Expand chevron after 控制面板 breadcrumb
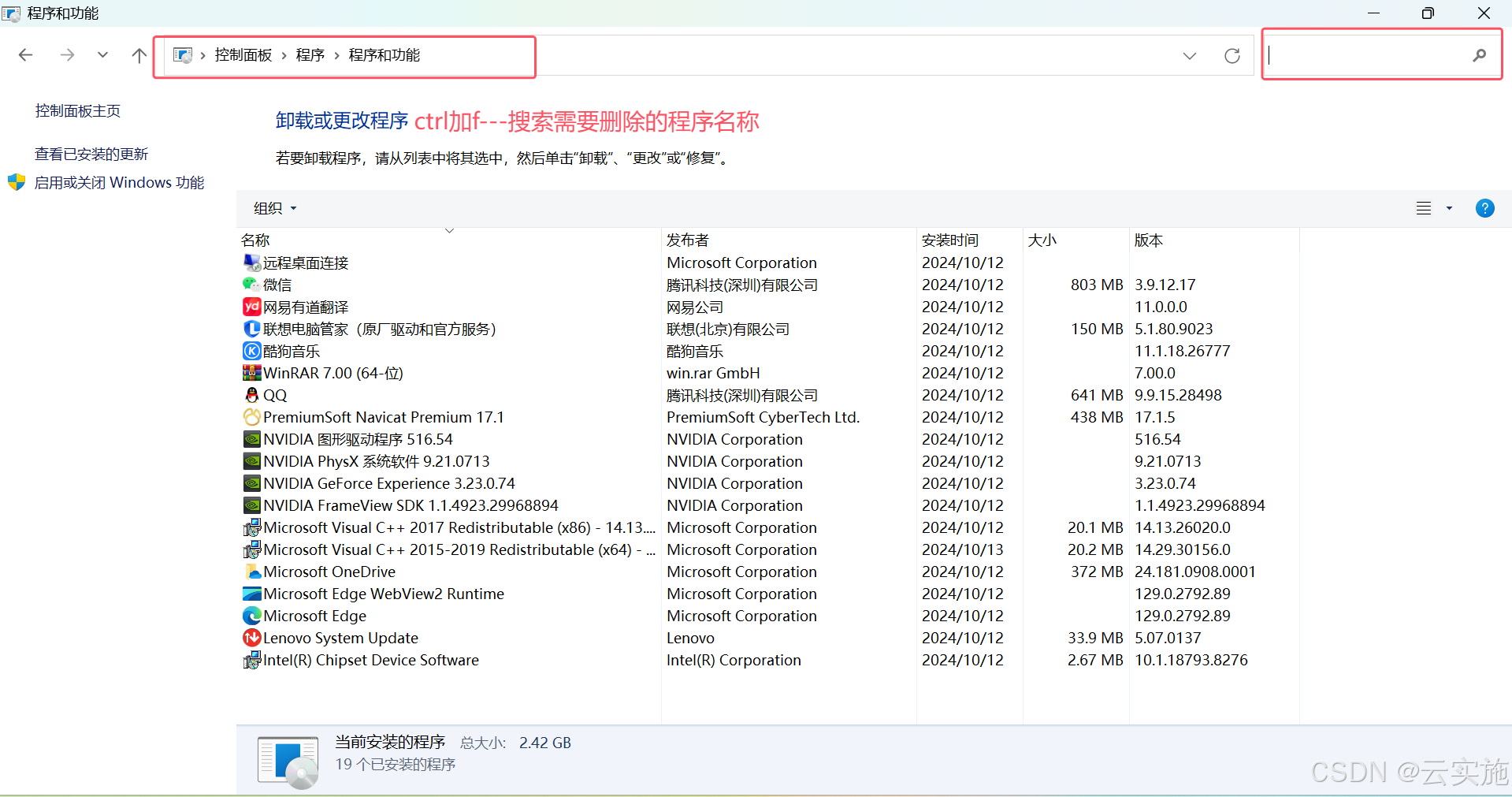Image resolution: width=1512 pixels, height=797 pixels. [x=284, y=55]
